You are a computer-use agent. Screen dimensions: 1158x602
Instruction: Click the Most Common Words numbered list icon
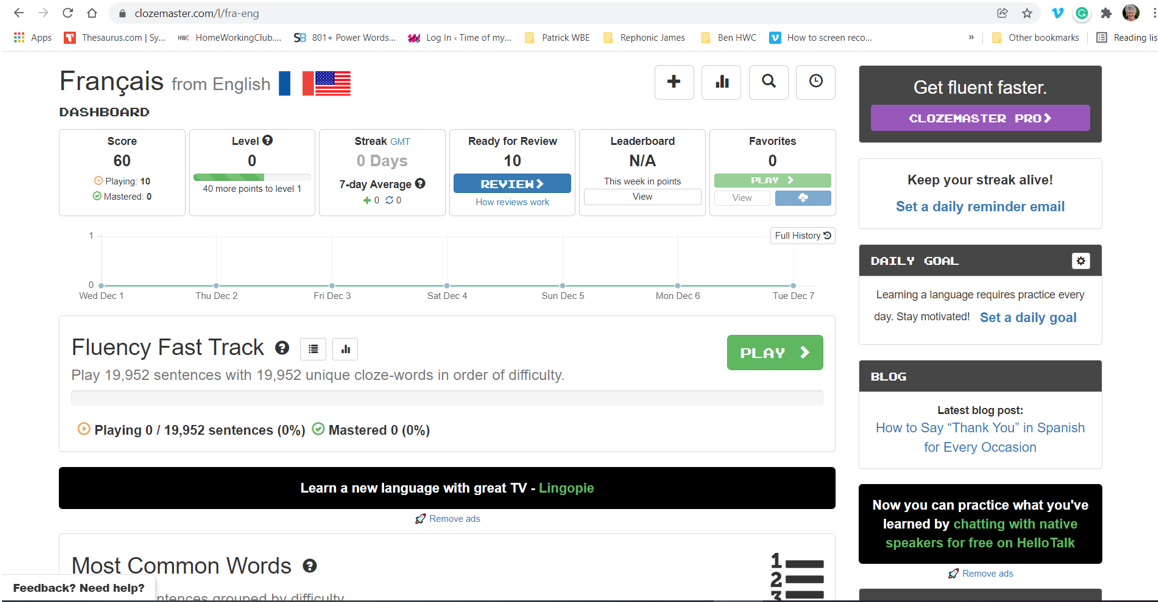point(797,577)
